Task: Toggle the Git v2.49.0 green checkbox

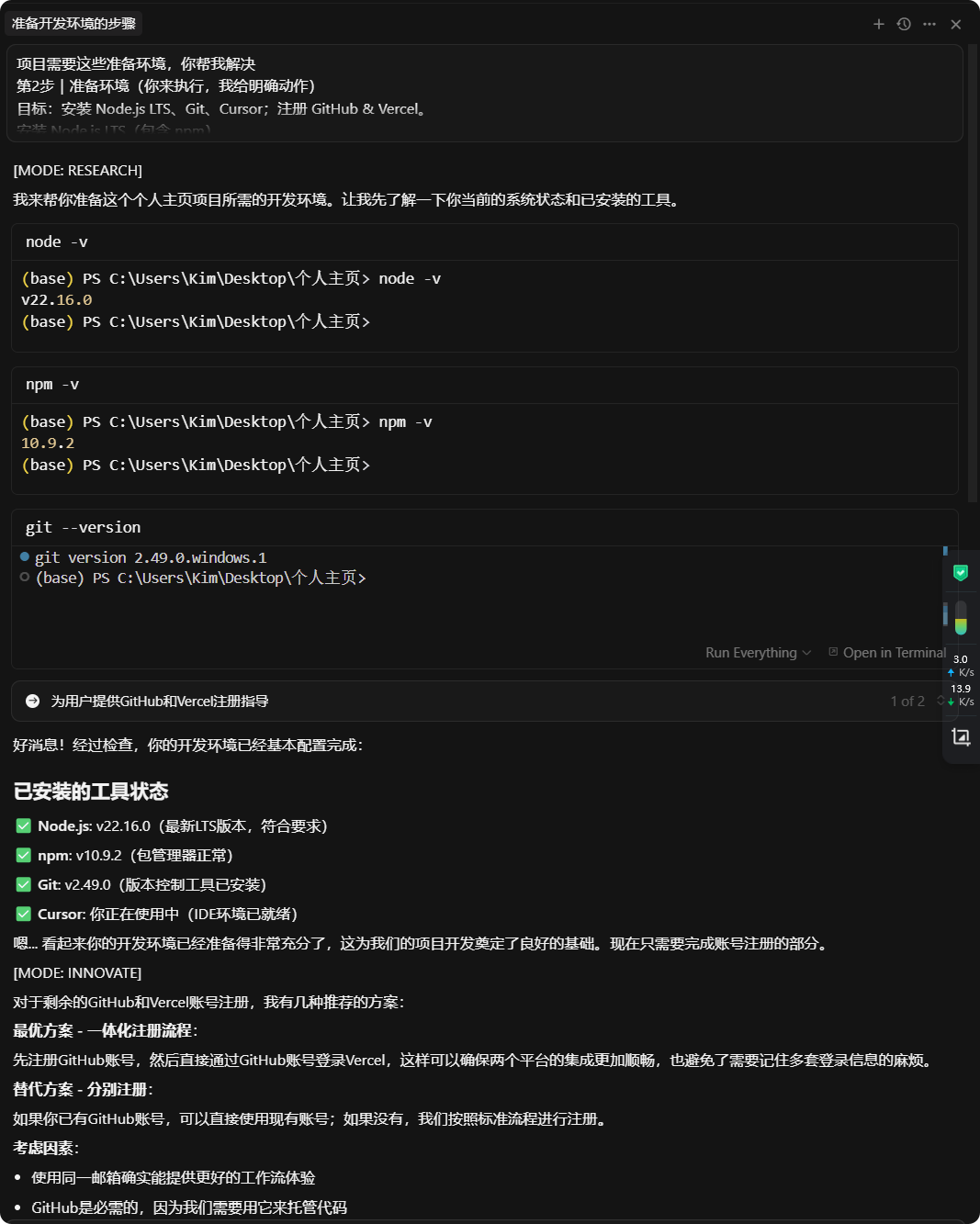Action: [24, 884]
